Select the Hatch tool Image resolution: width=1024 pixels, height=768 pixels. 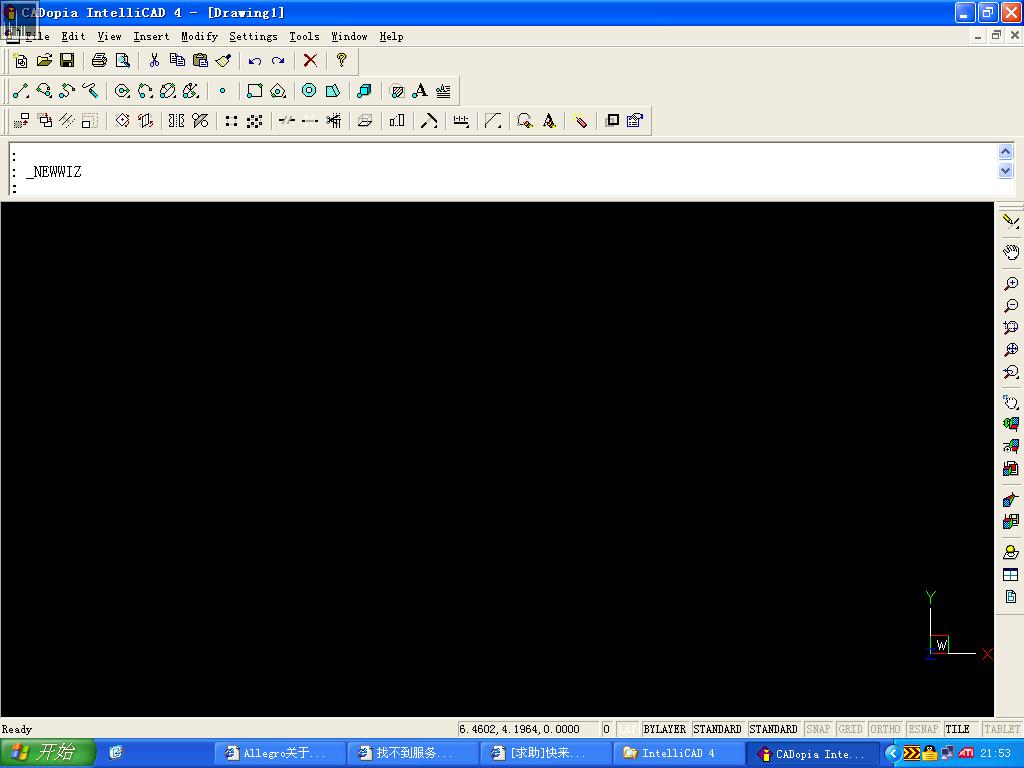tap(396, 91)
